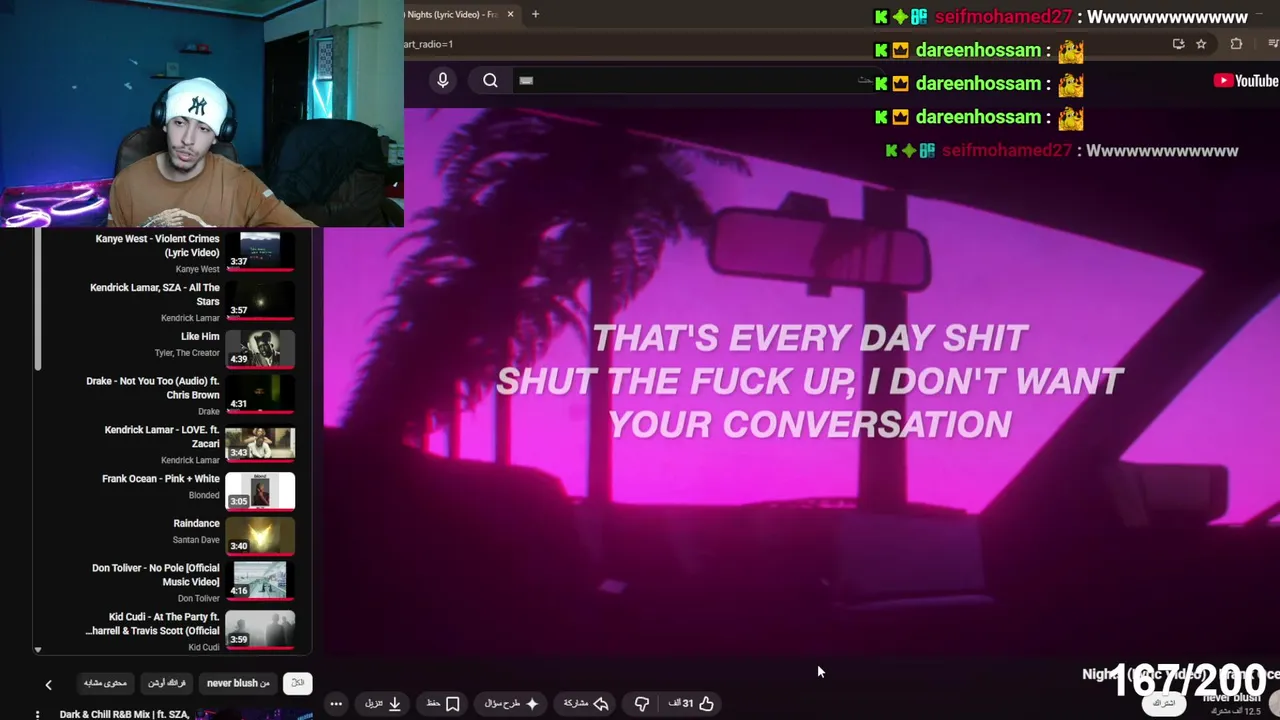Close the Nights (Lyric Video) tab
This screenshot has width=1280, height=720.
pos(510,14)
